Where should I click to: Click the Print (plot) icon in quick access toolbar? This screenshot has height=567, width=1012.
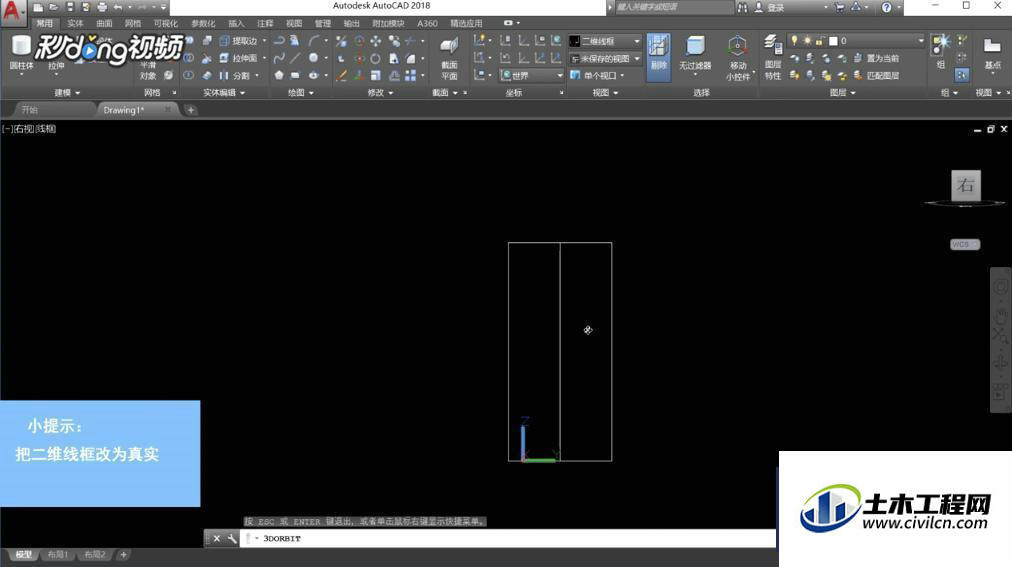click(x=102, y=7)
